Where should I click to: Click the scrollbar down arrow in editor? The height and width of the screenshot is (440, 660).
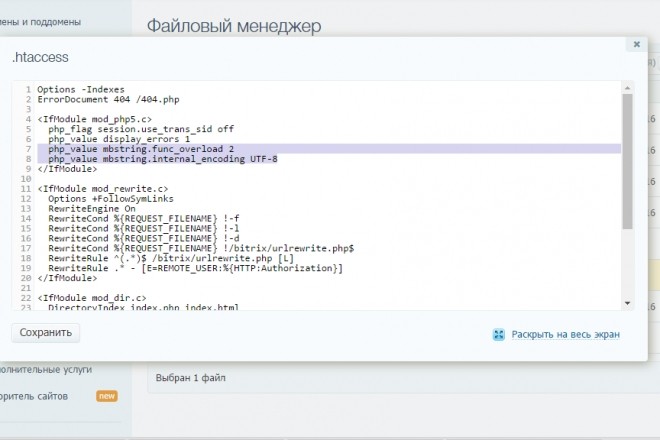tap(628, 304)
